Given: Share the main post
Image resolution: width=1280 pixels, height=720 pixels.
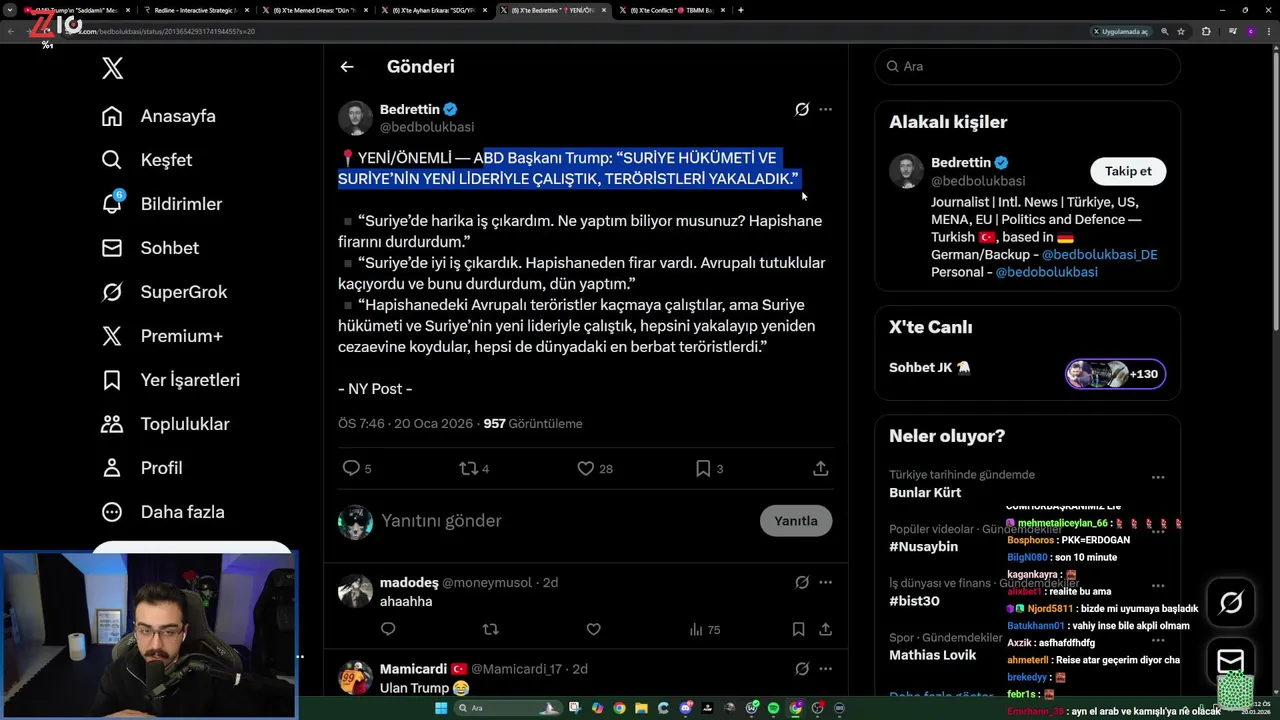Looking at the screenshot, I should 820,468.
